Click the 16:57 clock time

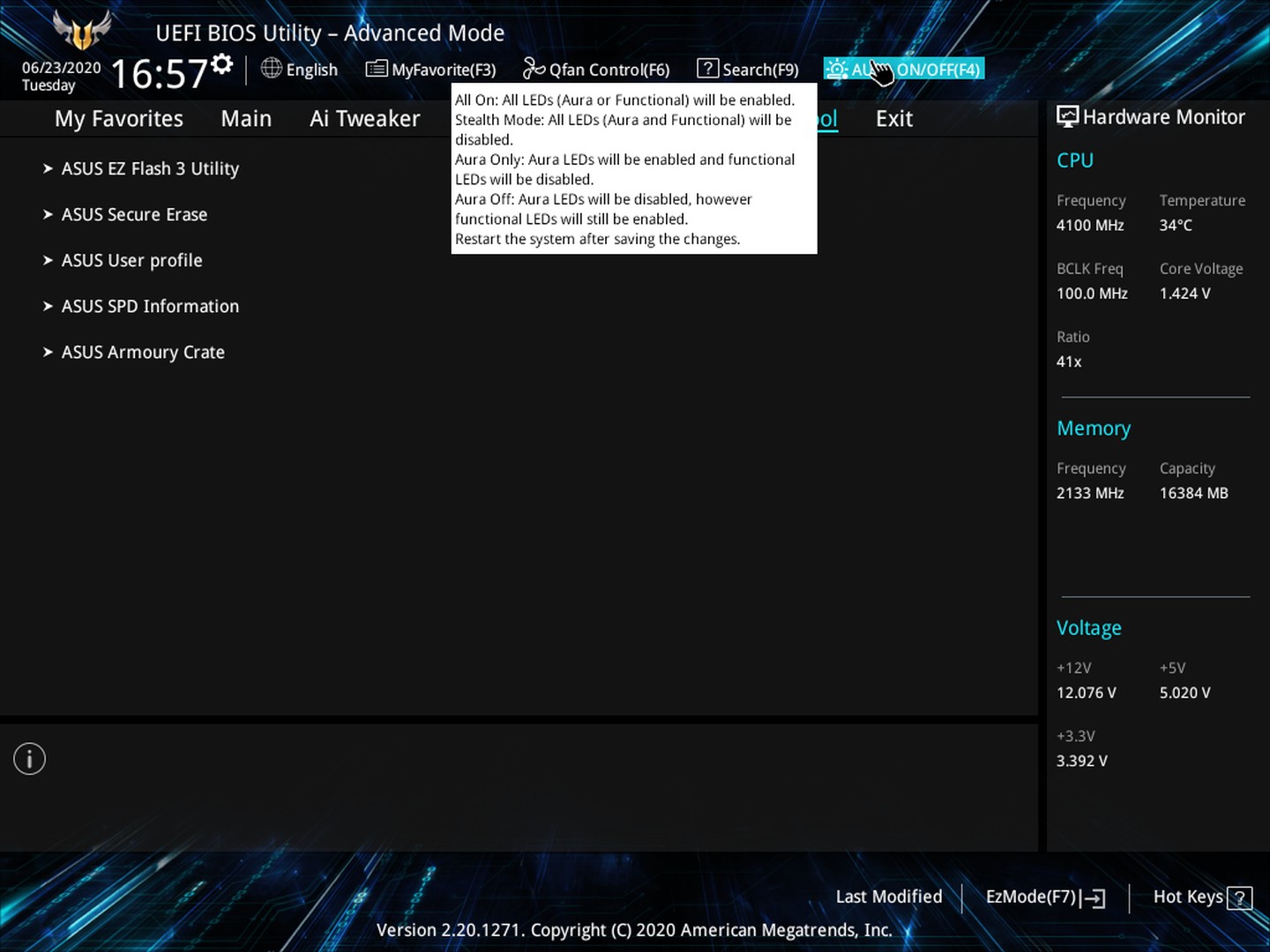[159, 74]
